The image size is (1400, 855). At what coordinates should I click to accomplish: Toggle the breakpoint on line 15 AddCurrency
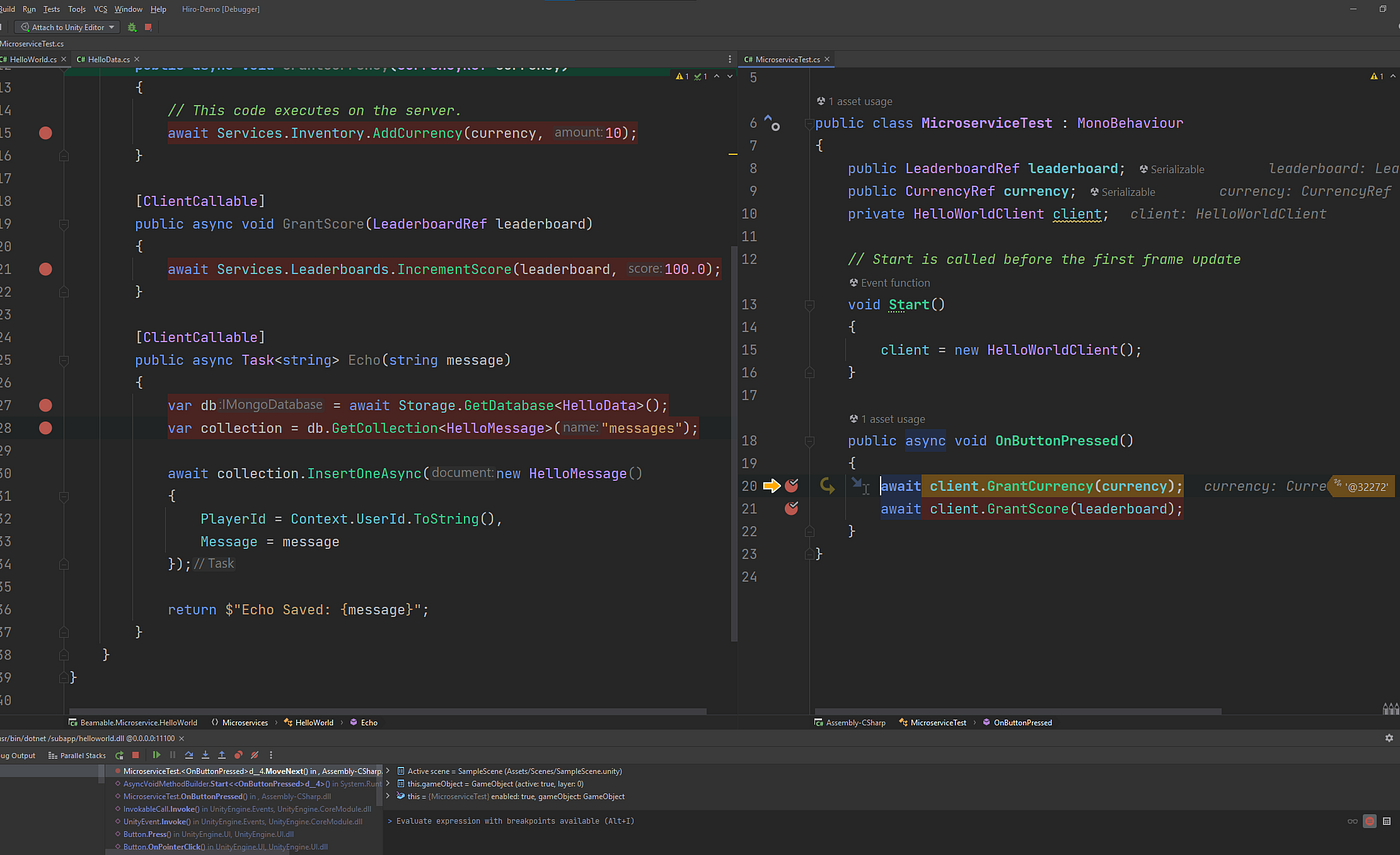pyautogui.click(x=44, y=133)
